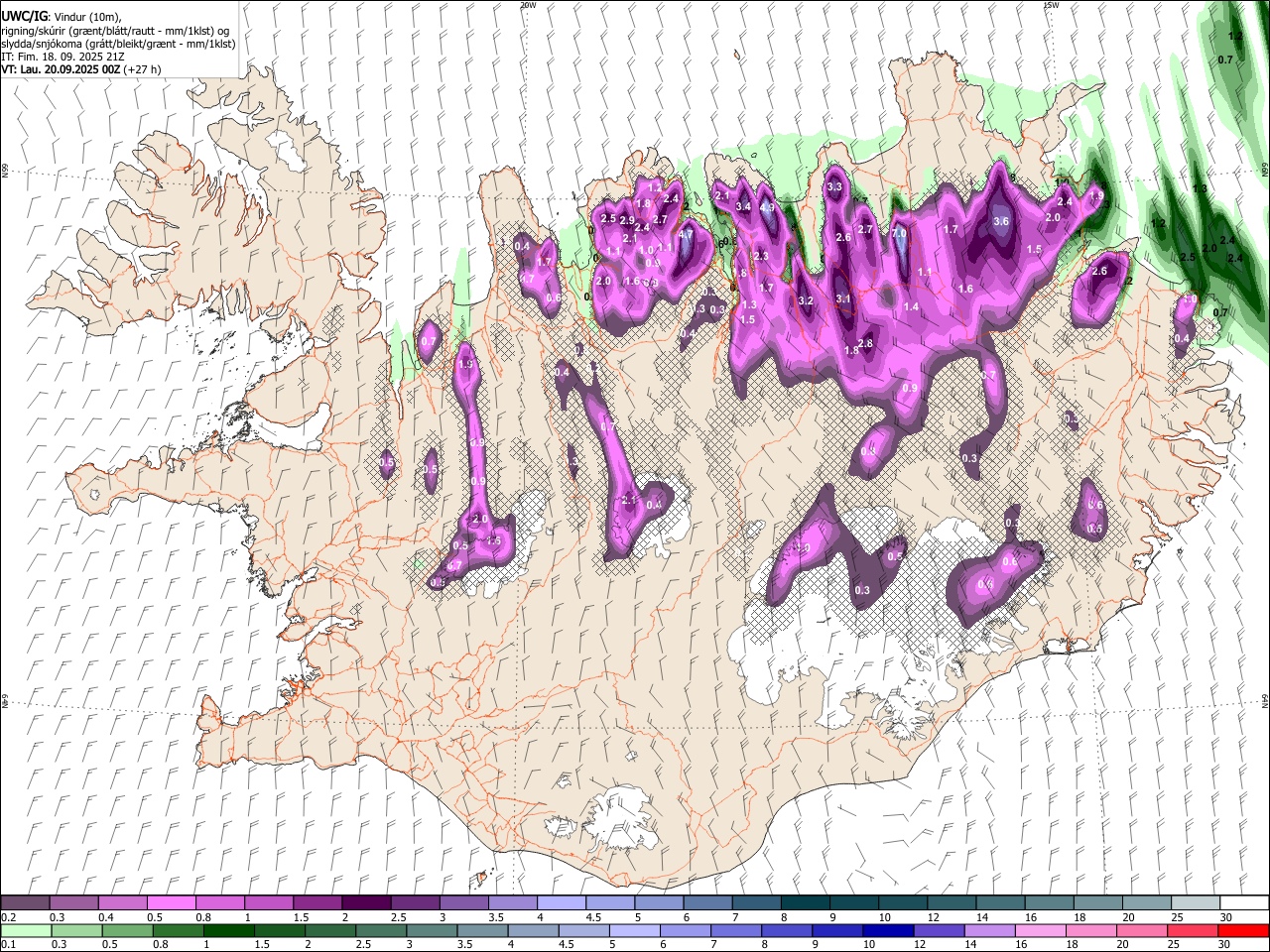
Task: Click the 0.5–0.8 bright pink swatch in upper legend
Action: [x=171, y=903]
